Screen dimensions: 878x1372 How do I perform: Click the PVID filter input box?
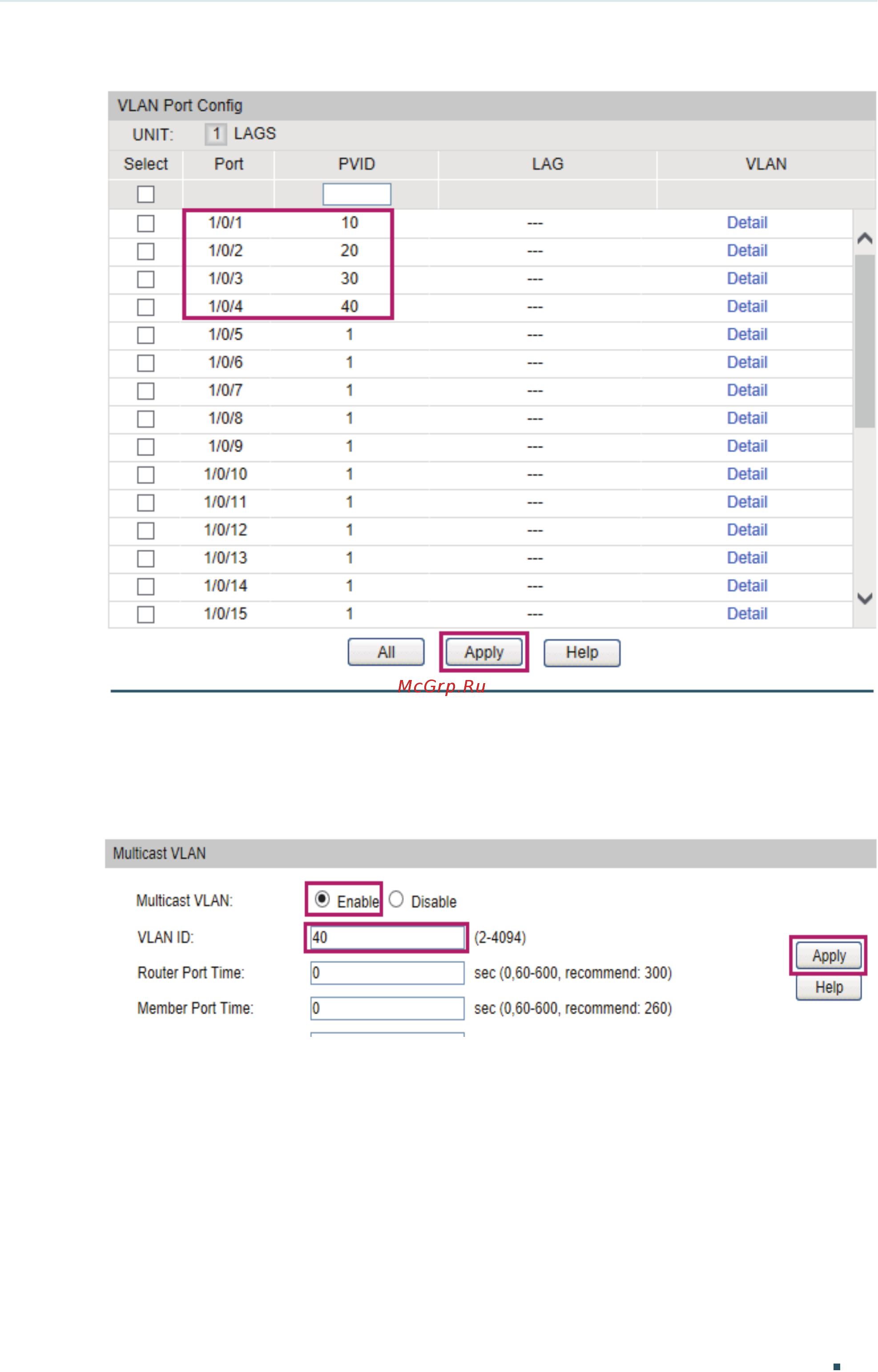point(356,194)
